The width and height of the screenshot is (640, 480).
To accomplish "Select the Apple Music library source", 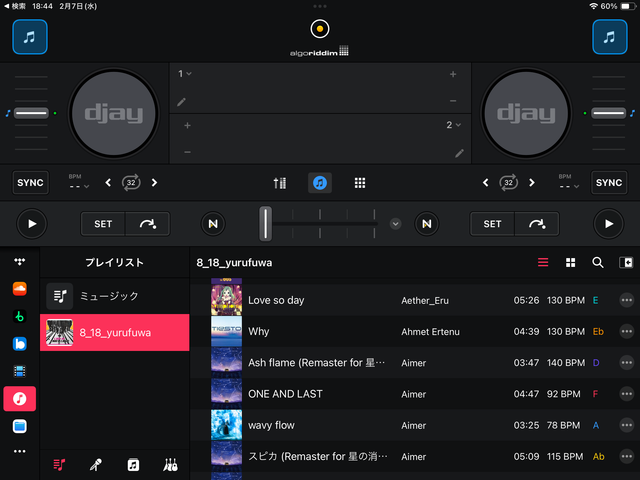I will pyautogui.click(x=20, y=398).
